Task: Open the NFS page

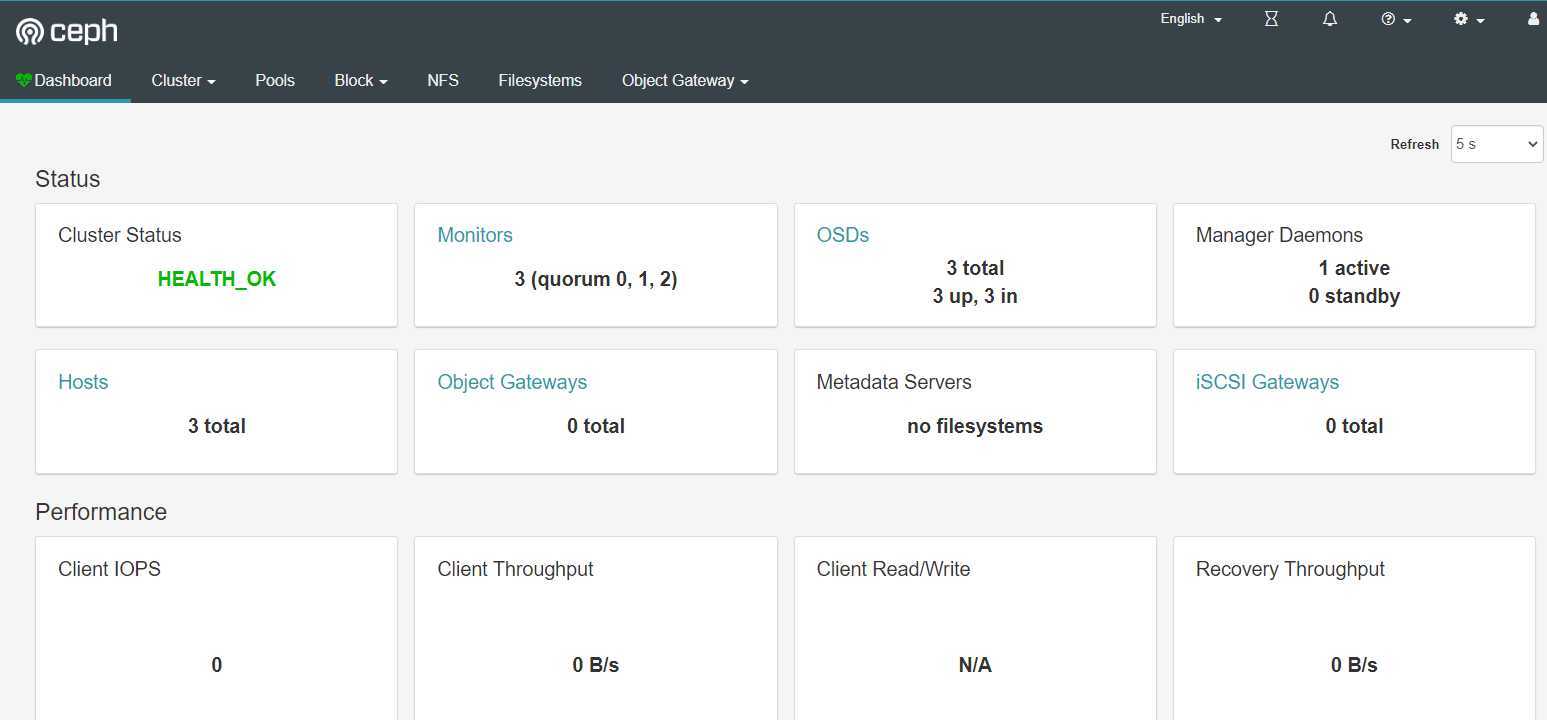Action: (x=443, y=80)
